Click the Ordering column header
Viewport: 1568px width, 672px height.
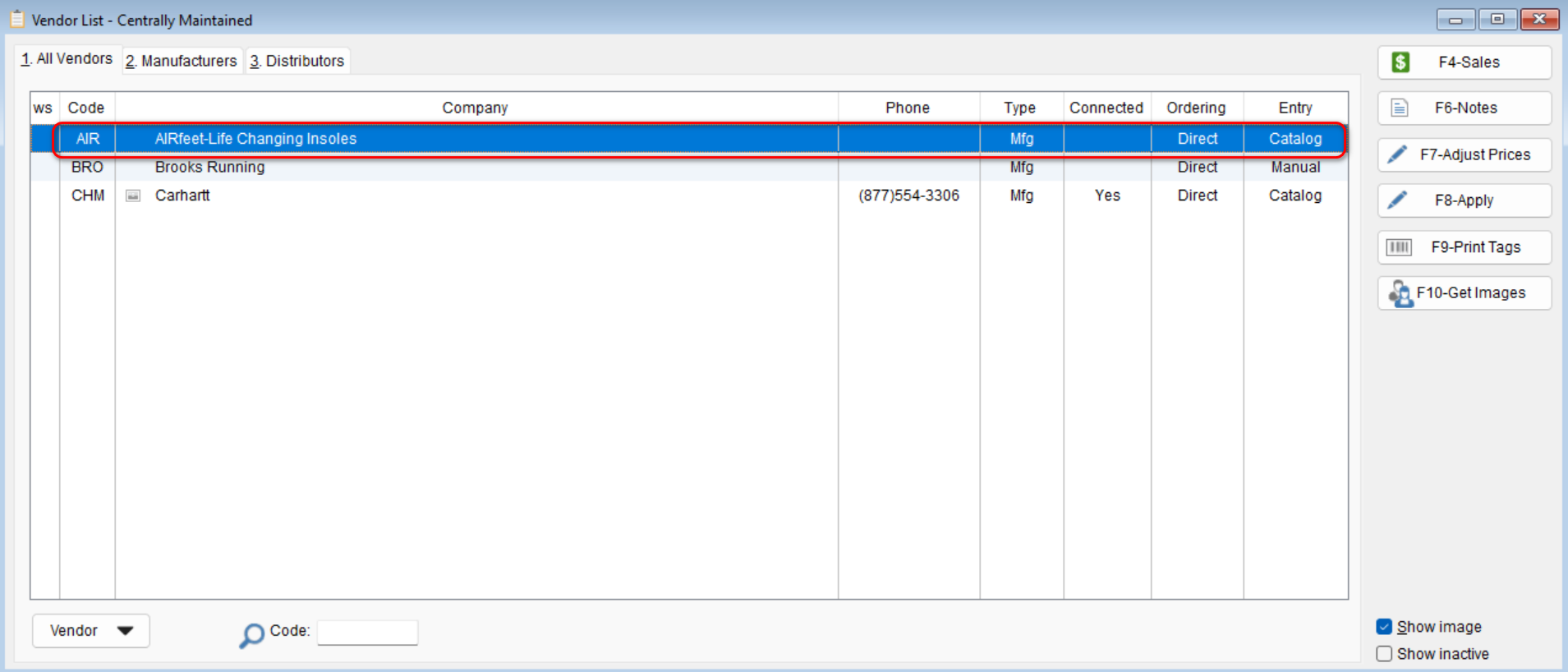pyautogui.click(x=1197, y=108)
